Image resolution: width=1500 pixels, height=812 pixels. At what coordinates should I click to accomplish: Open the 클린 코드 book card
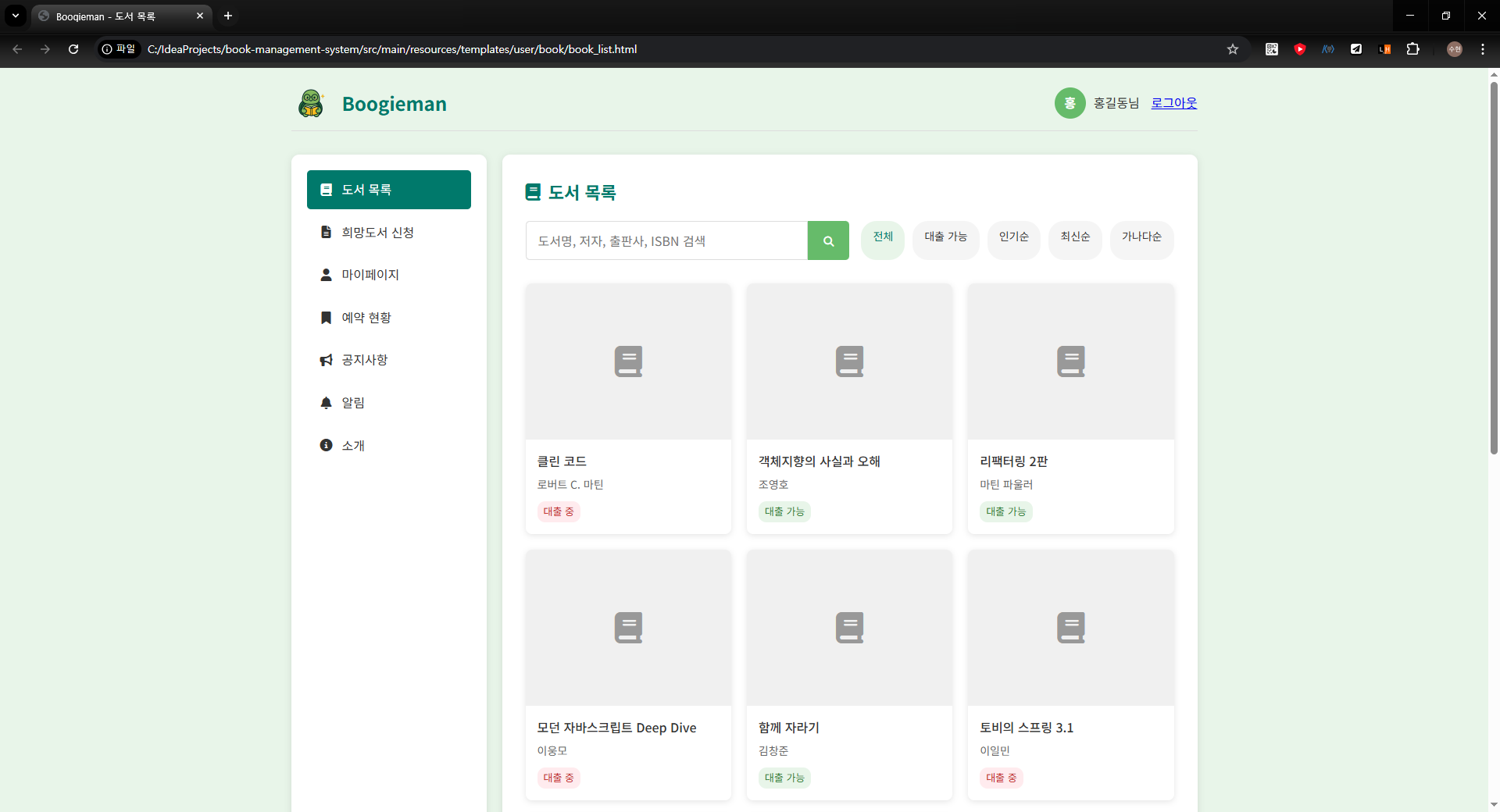[x=628, y=408]
